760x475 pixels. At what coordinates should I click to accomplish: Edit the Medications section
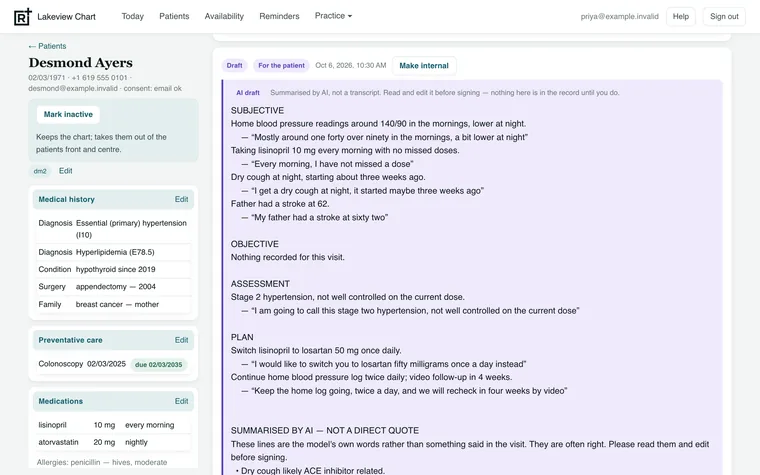pyautogui.click(x=181, y=401)
